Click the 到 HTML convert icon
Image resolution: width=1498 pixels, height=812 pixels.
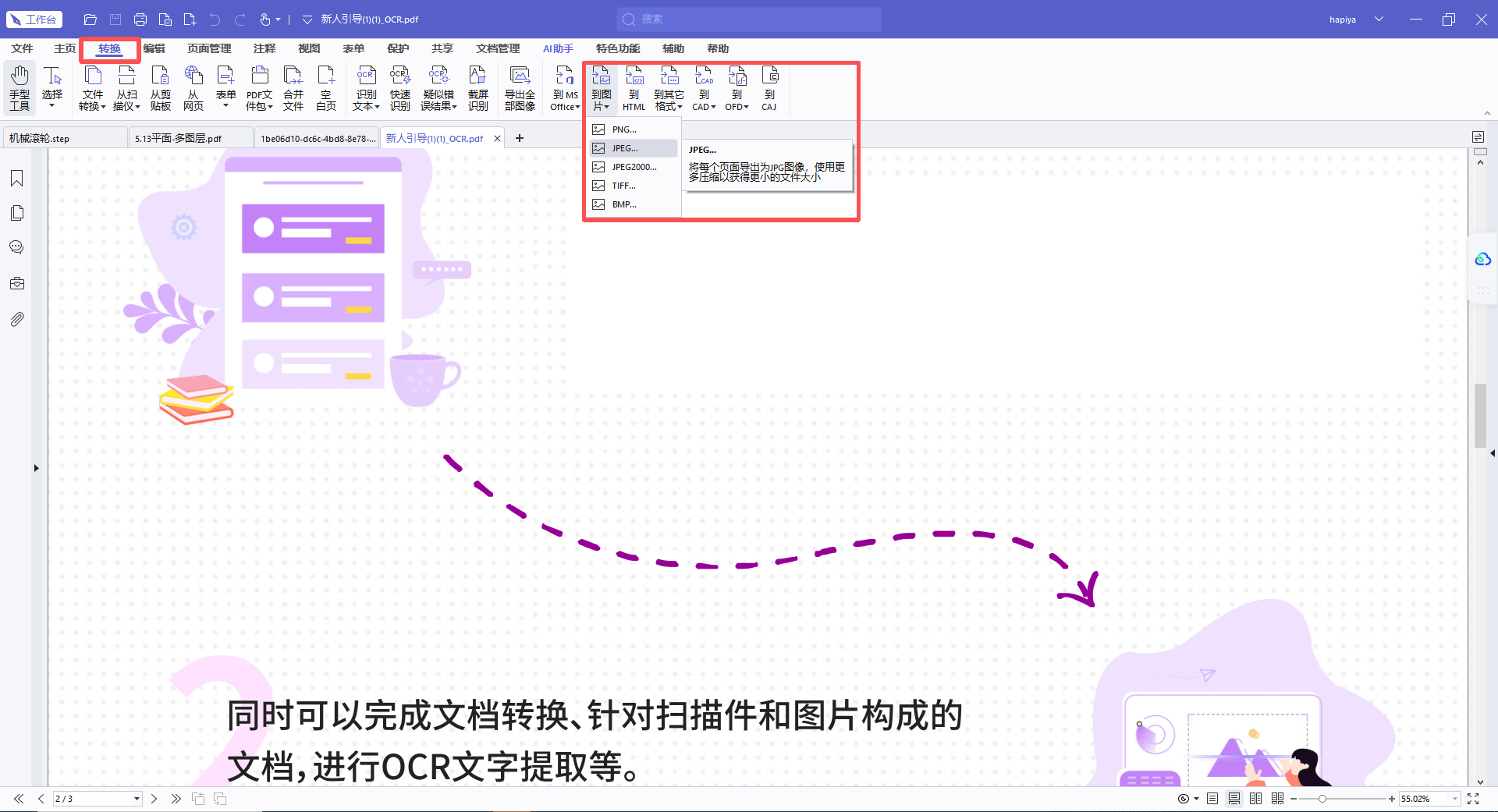(634, 87)
